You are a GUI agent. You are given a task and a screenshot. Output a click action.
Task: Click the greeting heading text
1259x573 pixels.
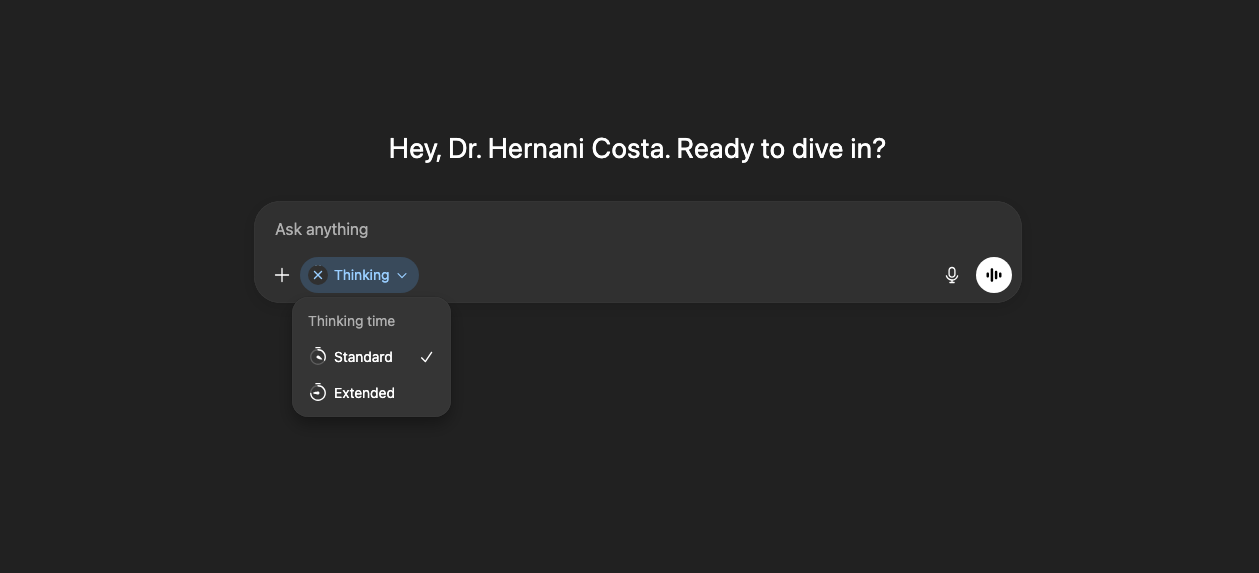pos(637,149)
